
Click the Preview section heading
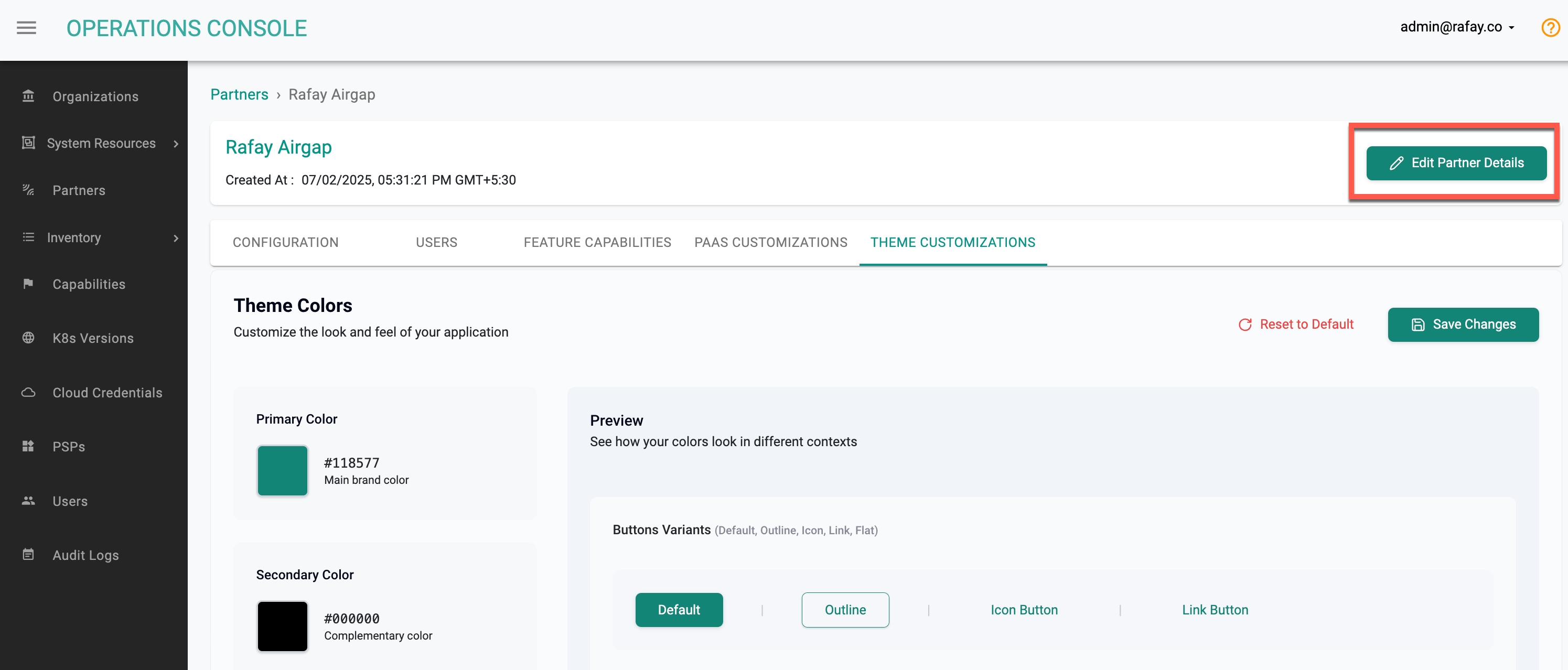click(x=616, y=420)
